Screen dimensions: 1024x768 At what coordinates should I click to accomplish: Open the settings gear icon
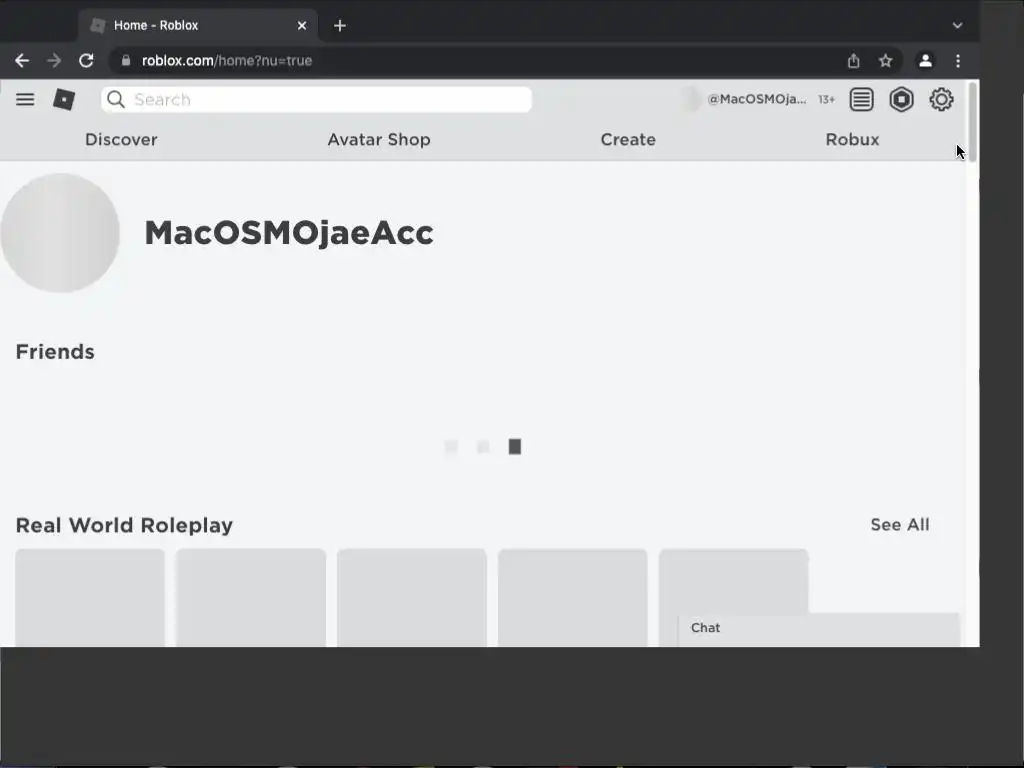click(x=941, y=99)
